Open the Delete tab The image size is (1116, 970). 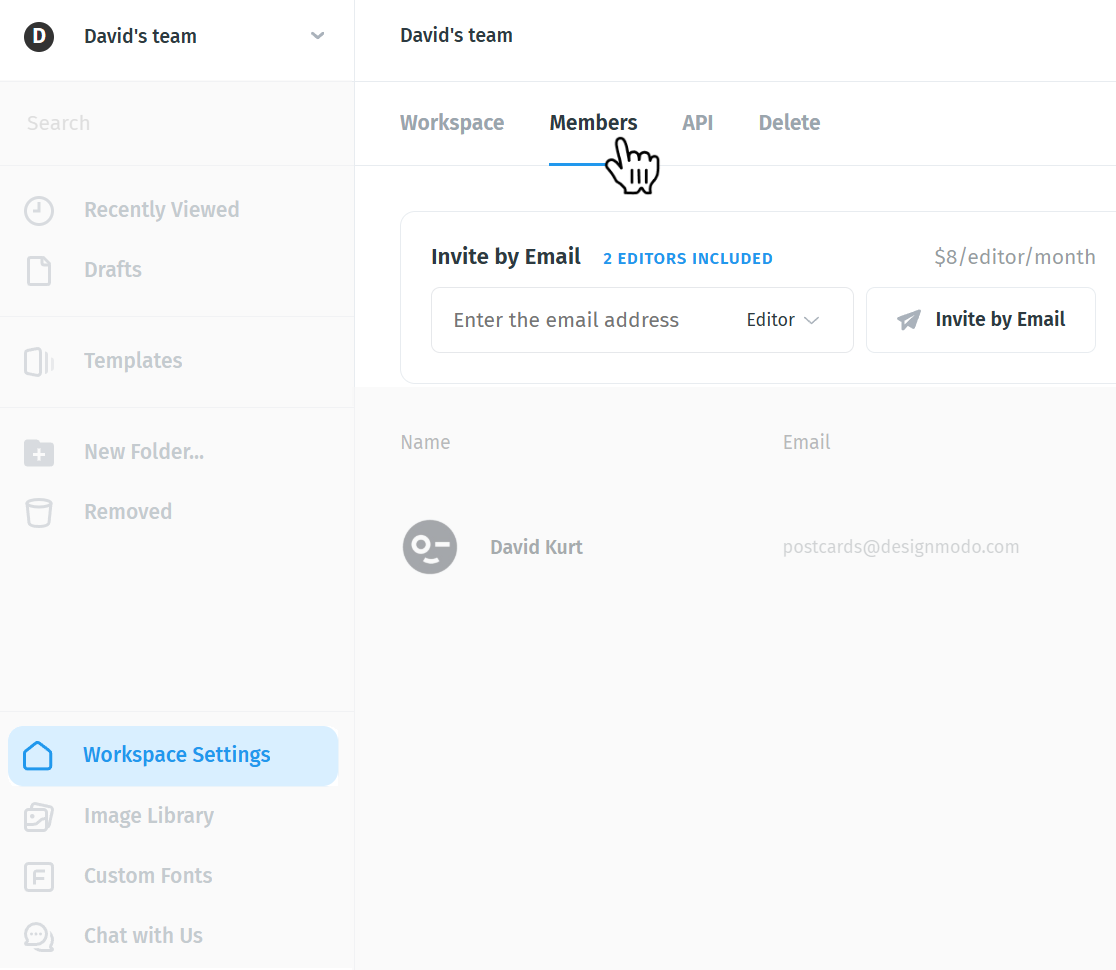coord(789,122)
